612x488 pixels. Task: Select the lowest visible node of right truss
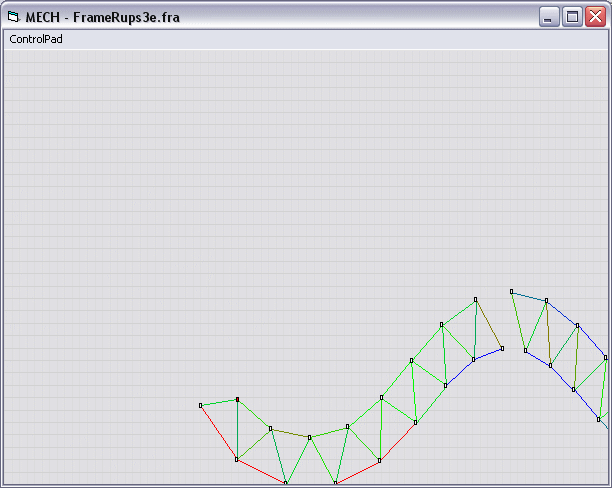pos(599,419)
